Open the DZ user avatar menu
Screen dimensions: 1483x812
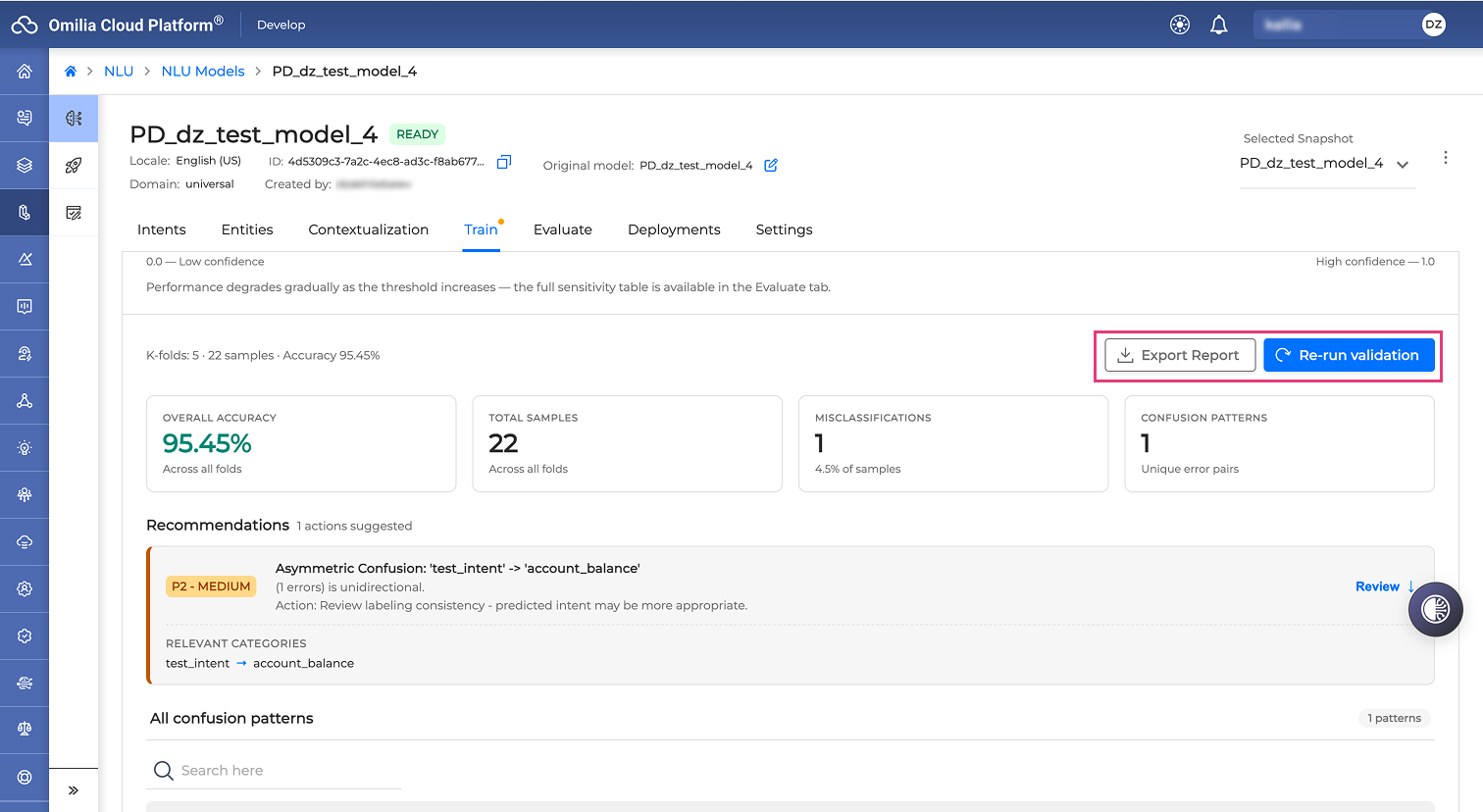coord(1433,25)
